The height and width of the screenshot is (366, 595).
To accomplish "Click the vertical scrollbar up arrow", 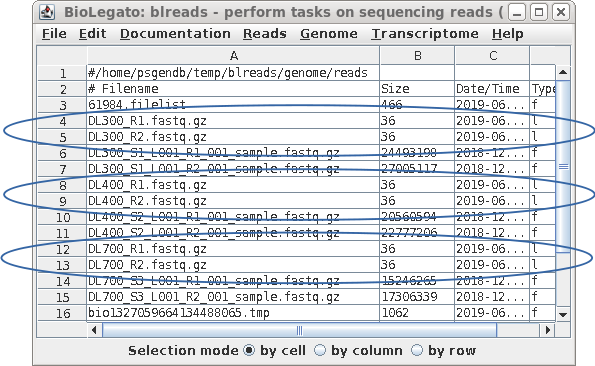I will 563,72.
